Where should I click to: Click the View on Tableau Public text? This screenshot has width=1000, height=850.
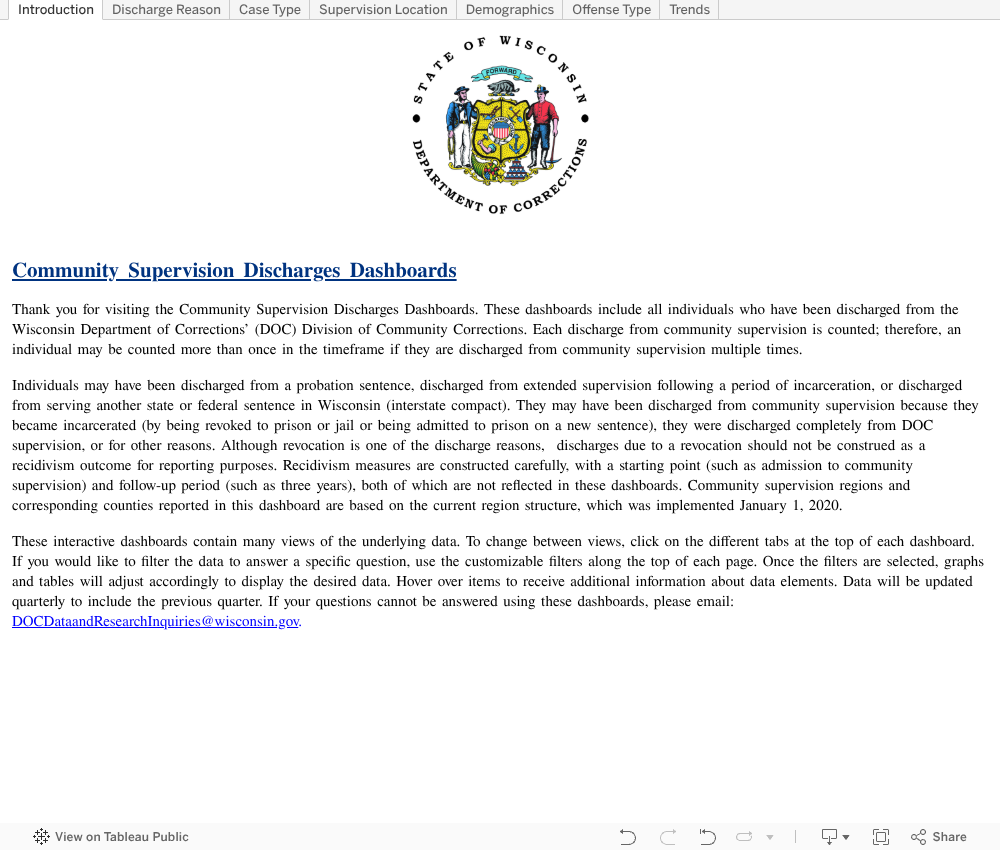pyautogui.click(x=121, y=837)
